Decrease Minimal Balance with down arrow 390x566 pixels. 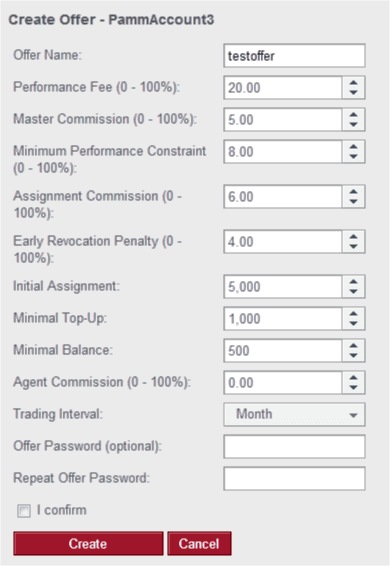353,356
